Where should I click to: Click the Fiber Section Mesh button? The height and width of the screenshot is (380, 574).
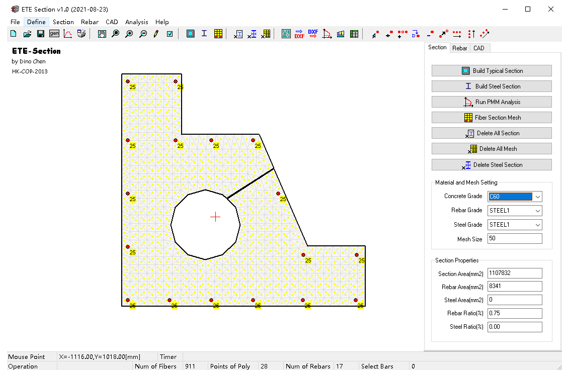click(x=491, y=118)
